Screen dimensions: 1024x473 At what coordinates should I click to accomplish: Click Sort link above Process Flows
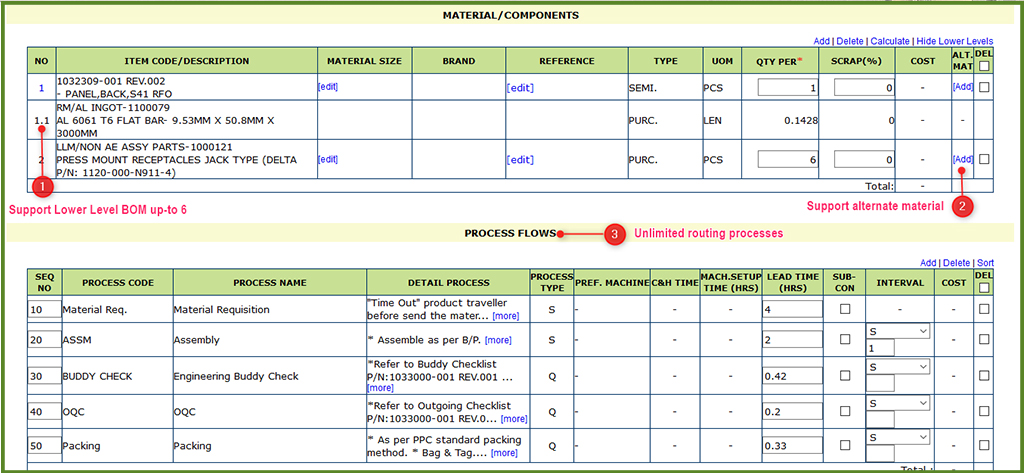pos(985,263)
